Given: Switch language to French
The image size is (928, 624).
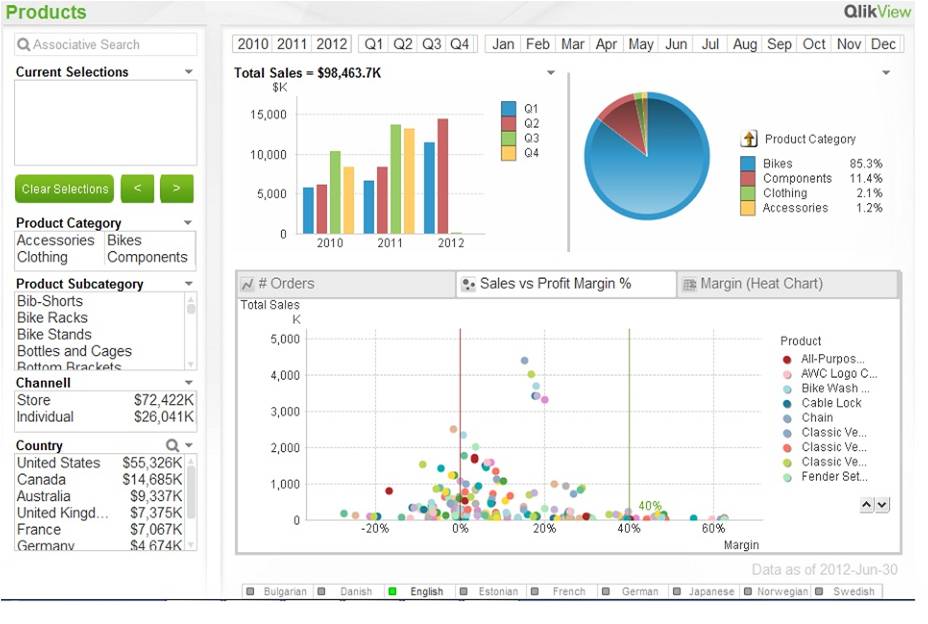Looking at the screenshot, I should click(568, 591).
